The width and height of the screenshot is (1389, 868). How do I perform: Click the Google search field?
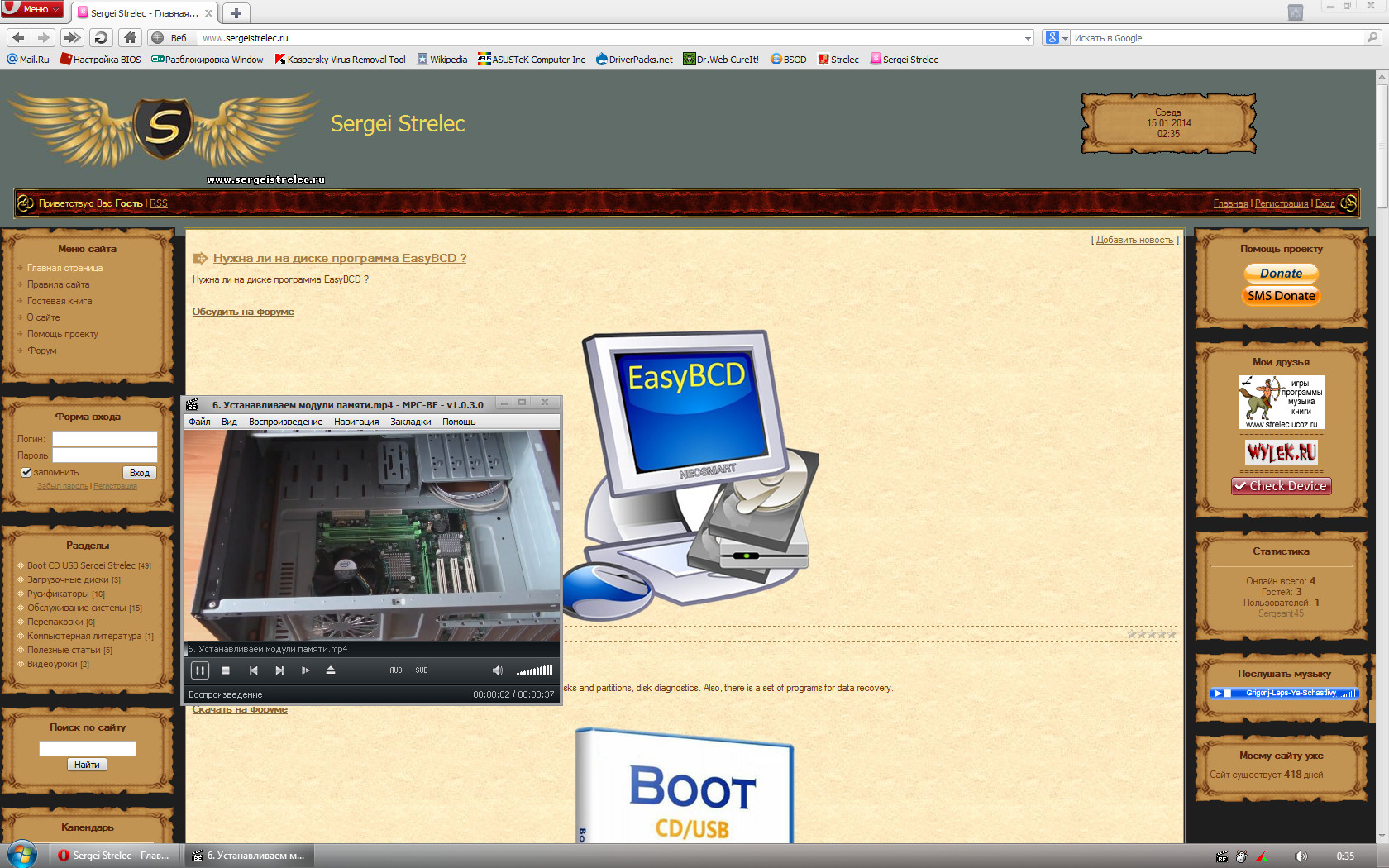pyautogui.click(x=1216, y=38)
